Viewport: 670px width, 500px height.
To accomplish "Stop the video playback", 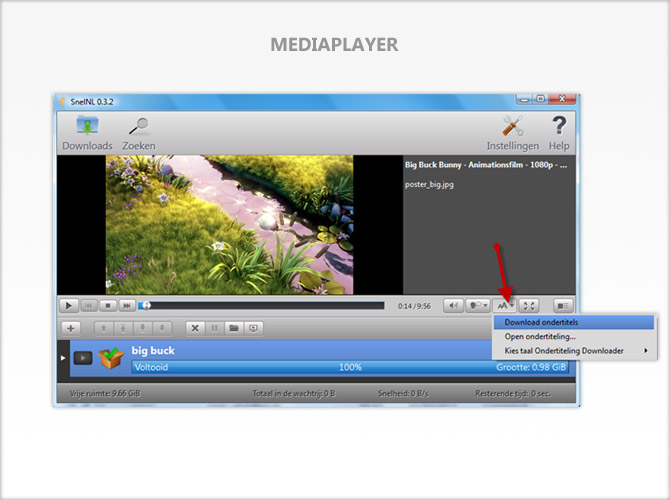I will tap(108, 306).
